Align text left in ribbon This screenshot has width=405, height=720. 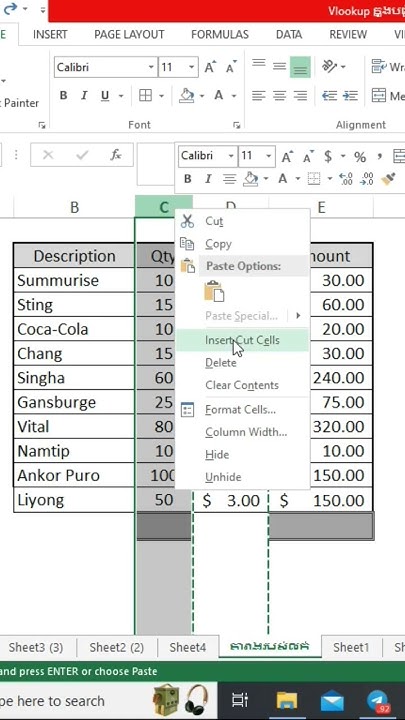coord(259,96)
